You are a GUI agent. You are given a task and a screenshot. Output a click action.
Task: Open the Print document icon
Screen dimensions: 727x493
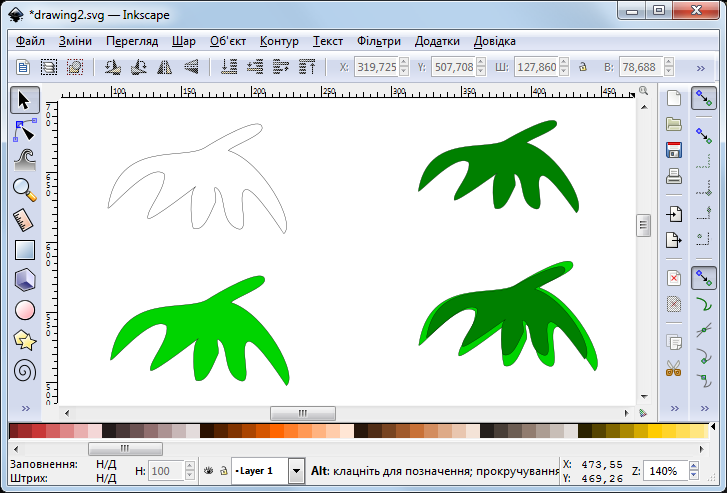pyautogui.click(x=674, y=177)
